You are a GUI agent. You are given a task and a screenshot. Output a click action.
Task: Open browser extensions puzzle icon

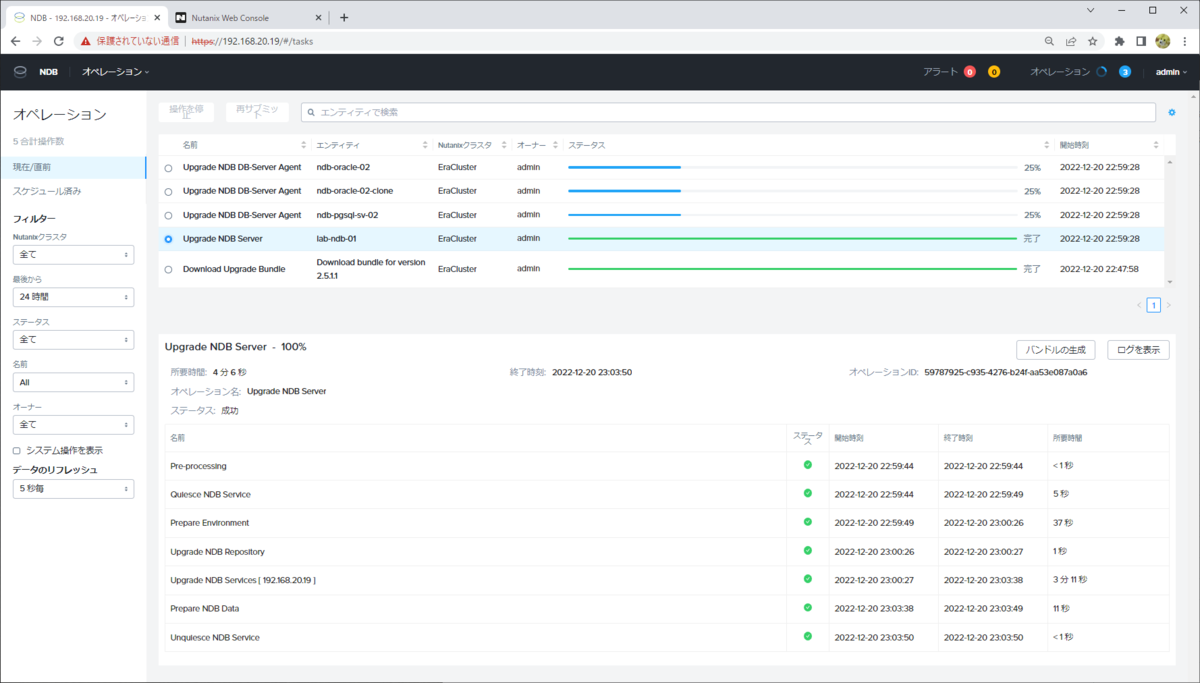1119,41
